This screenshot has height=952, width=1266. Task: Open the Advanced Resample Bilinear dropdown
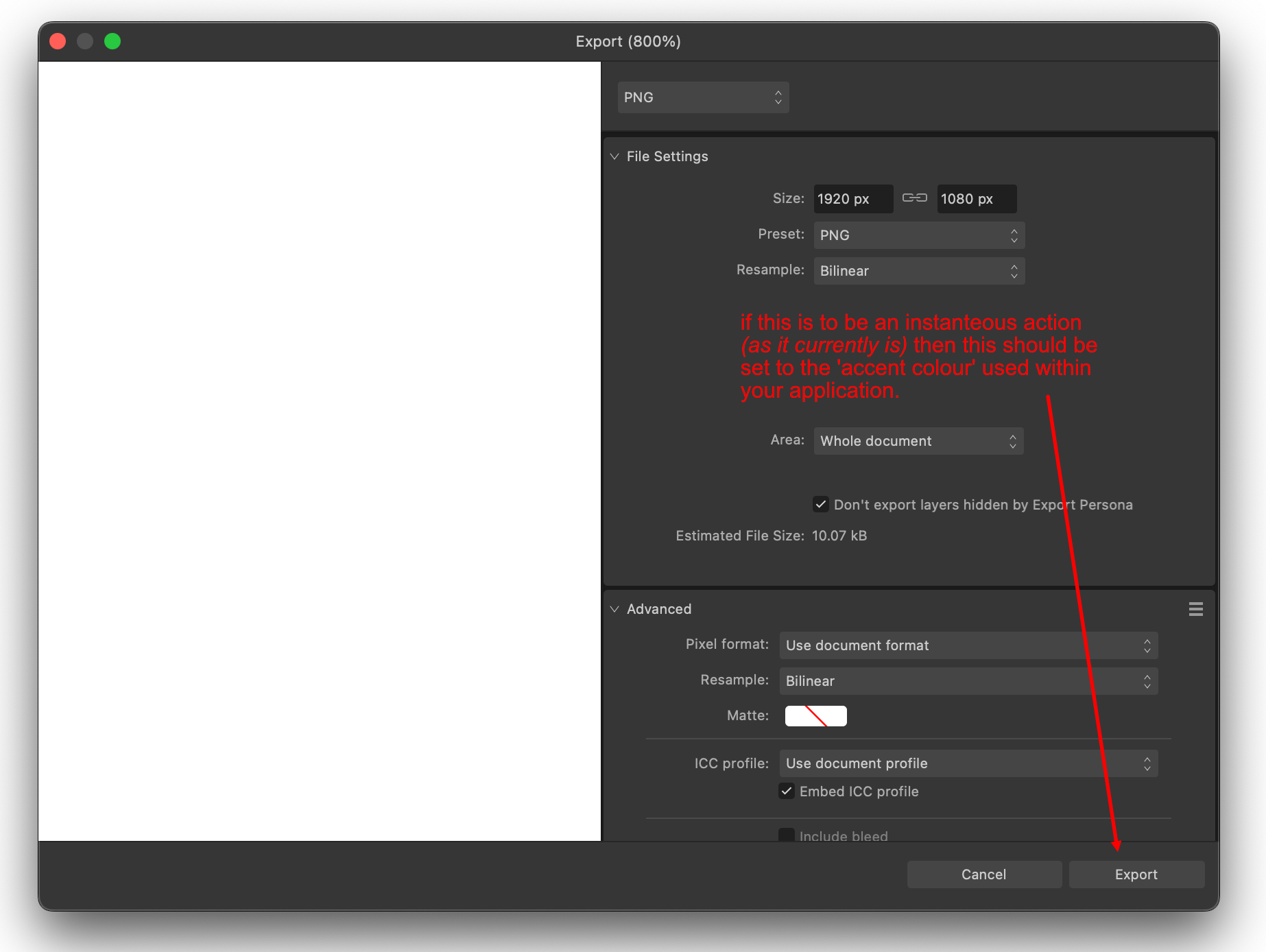point(968,681)
